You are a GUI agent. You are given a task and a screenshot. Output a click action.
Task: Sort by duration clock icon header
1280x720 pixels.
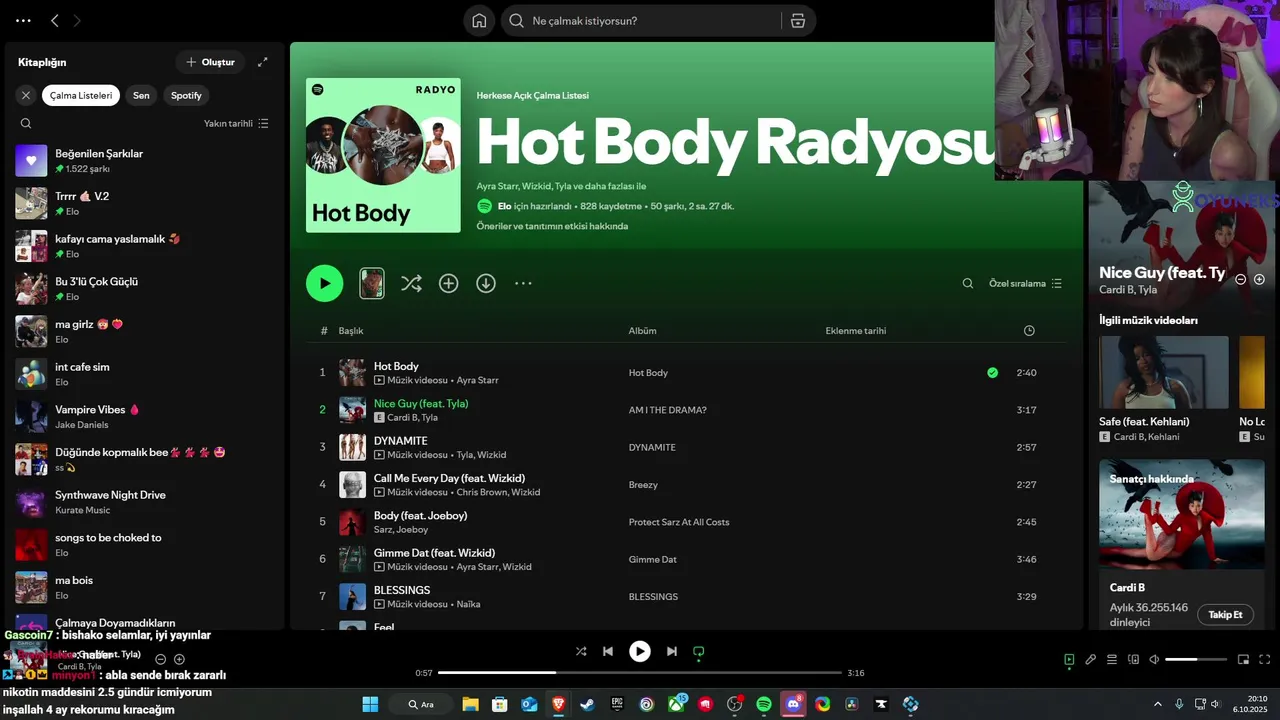tap(1029, 331)
